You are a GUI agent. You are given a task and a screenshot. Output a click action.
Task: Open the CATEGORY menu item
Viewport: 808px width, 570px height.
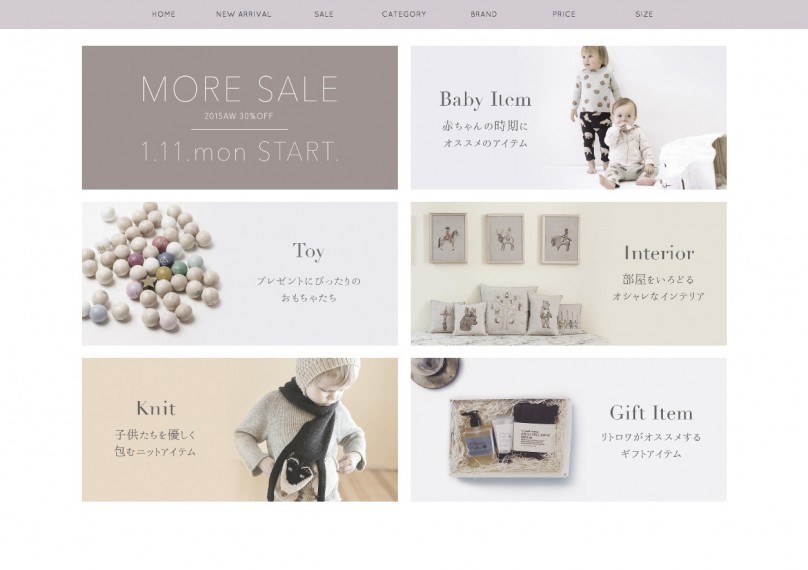[x=404, y=14]
